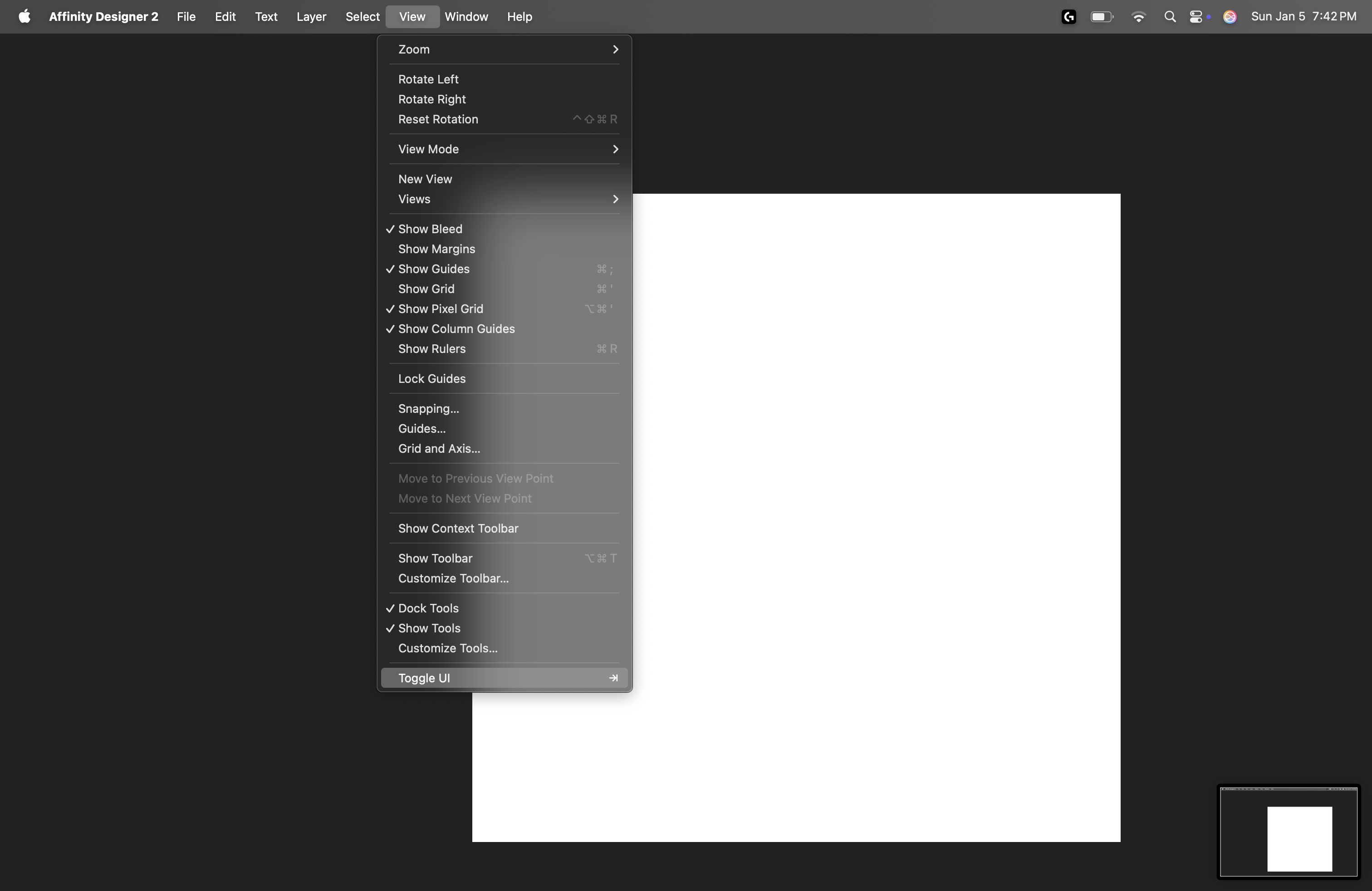
Task: Enable Show Grid
Action: click(505, 289)
